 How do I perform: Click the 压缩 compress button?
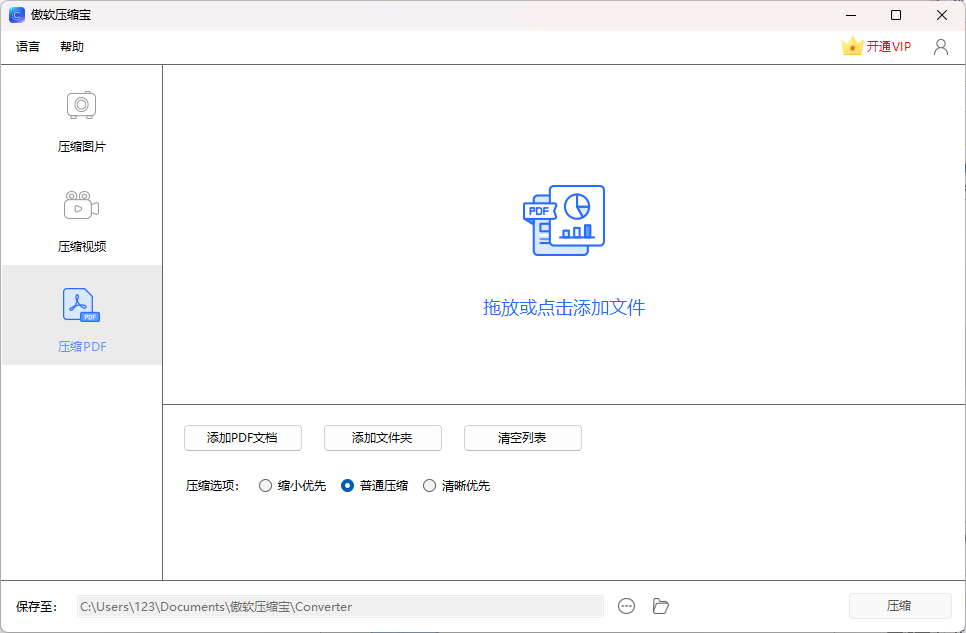click(x=898, y=605)
